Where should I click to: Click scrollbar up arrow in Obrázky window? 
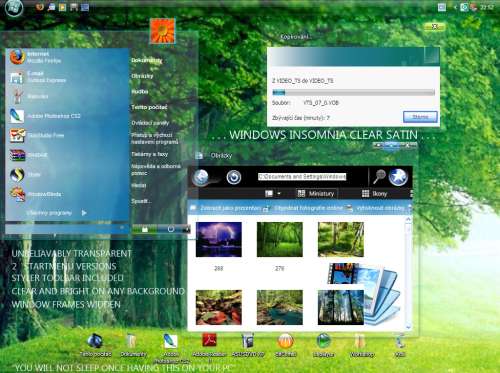409,219
